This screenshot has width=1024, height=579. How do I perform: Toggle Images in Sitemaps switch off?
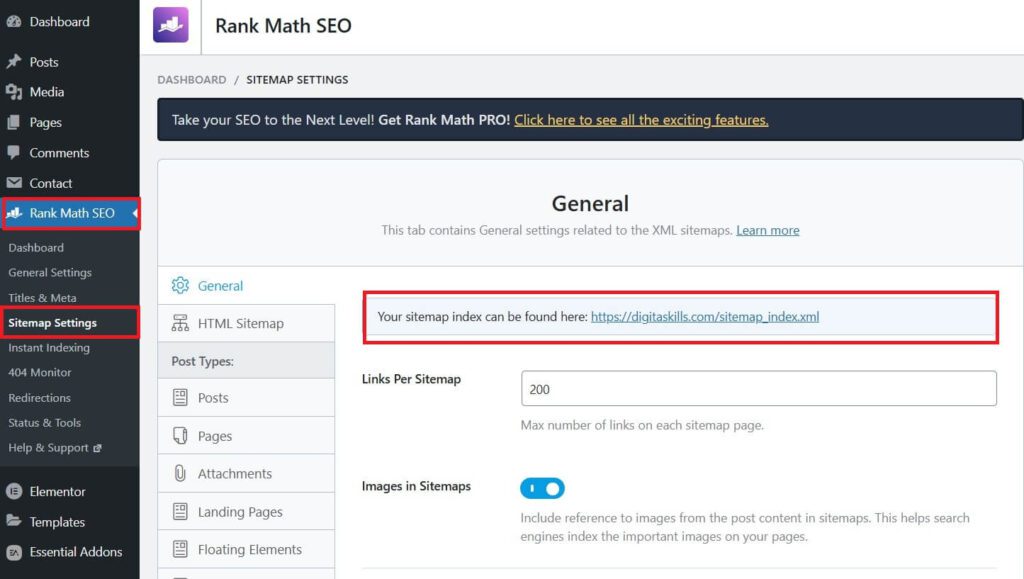(542, 488)
